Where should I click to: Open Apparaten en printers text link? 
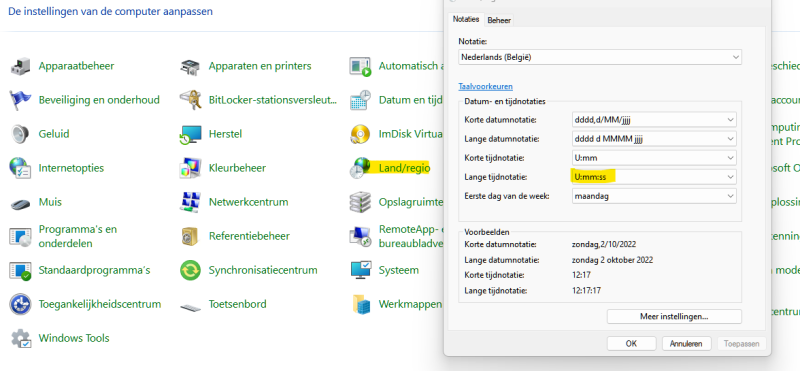260,66
